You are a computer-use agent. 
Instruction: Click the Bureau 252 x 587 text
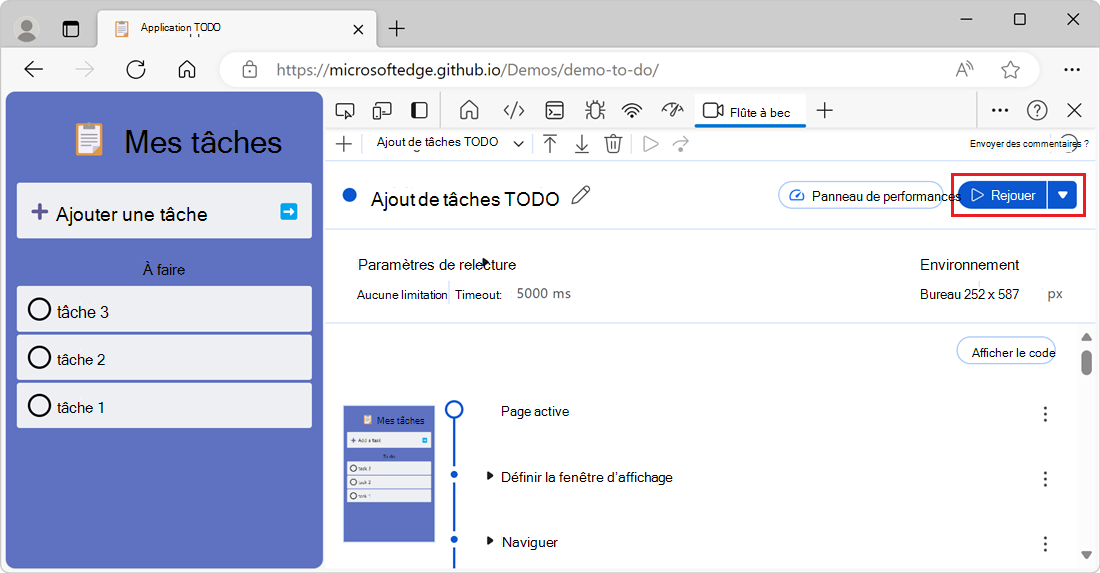click(x=970, y=295)
